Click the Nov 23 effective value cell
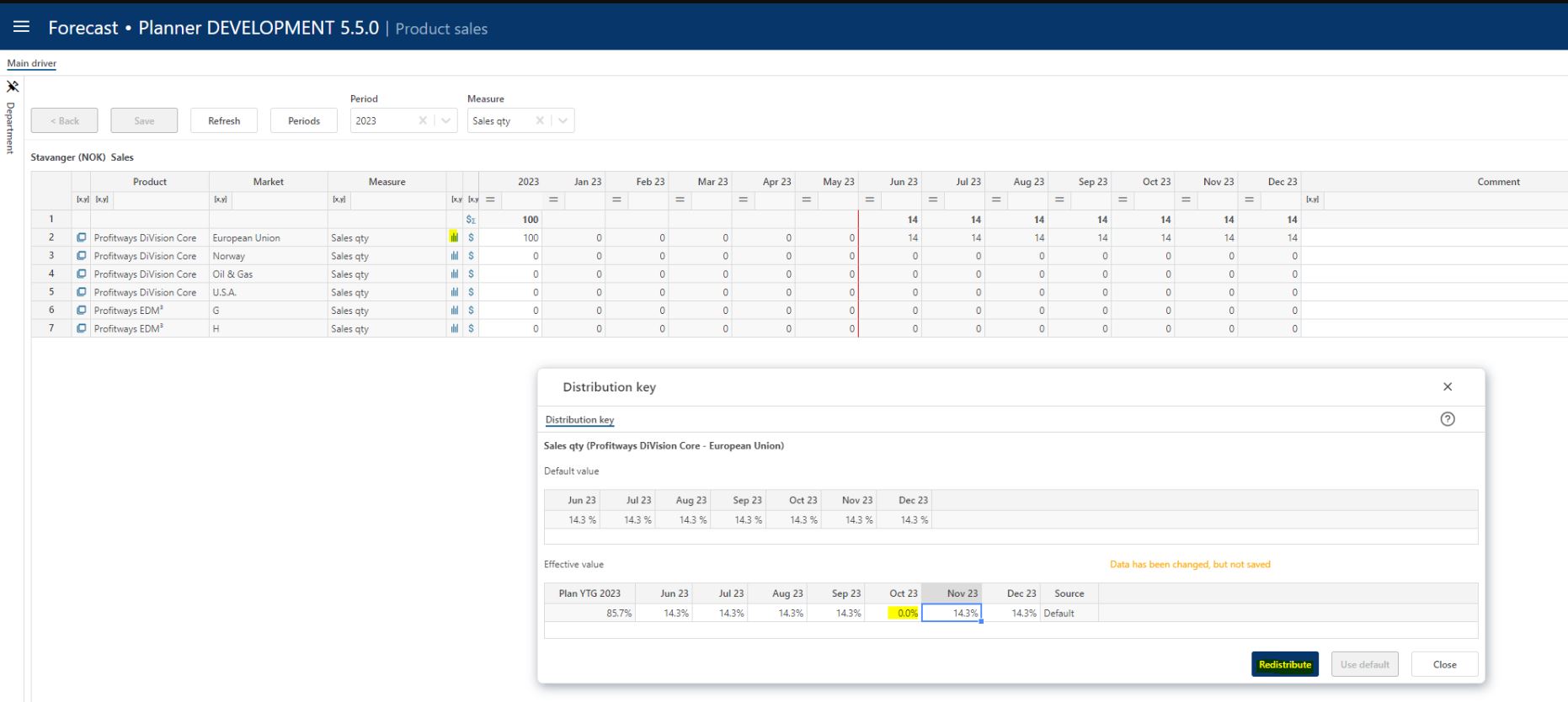The height and width of the screenshot is (702, 1568). click(x=952, y=613)
